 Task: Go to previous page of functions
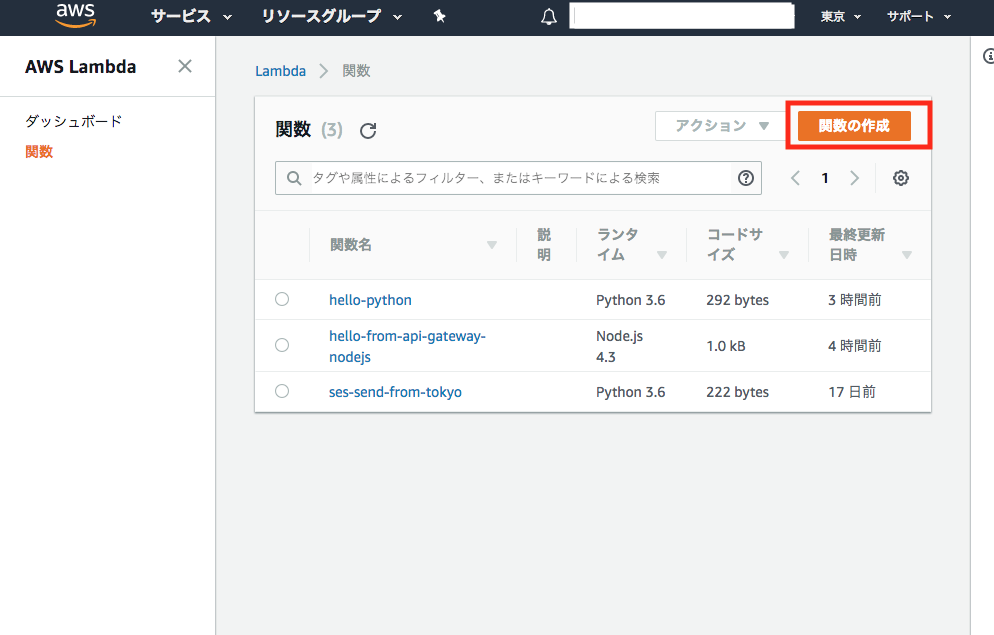click(795, 178)
